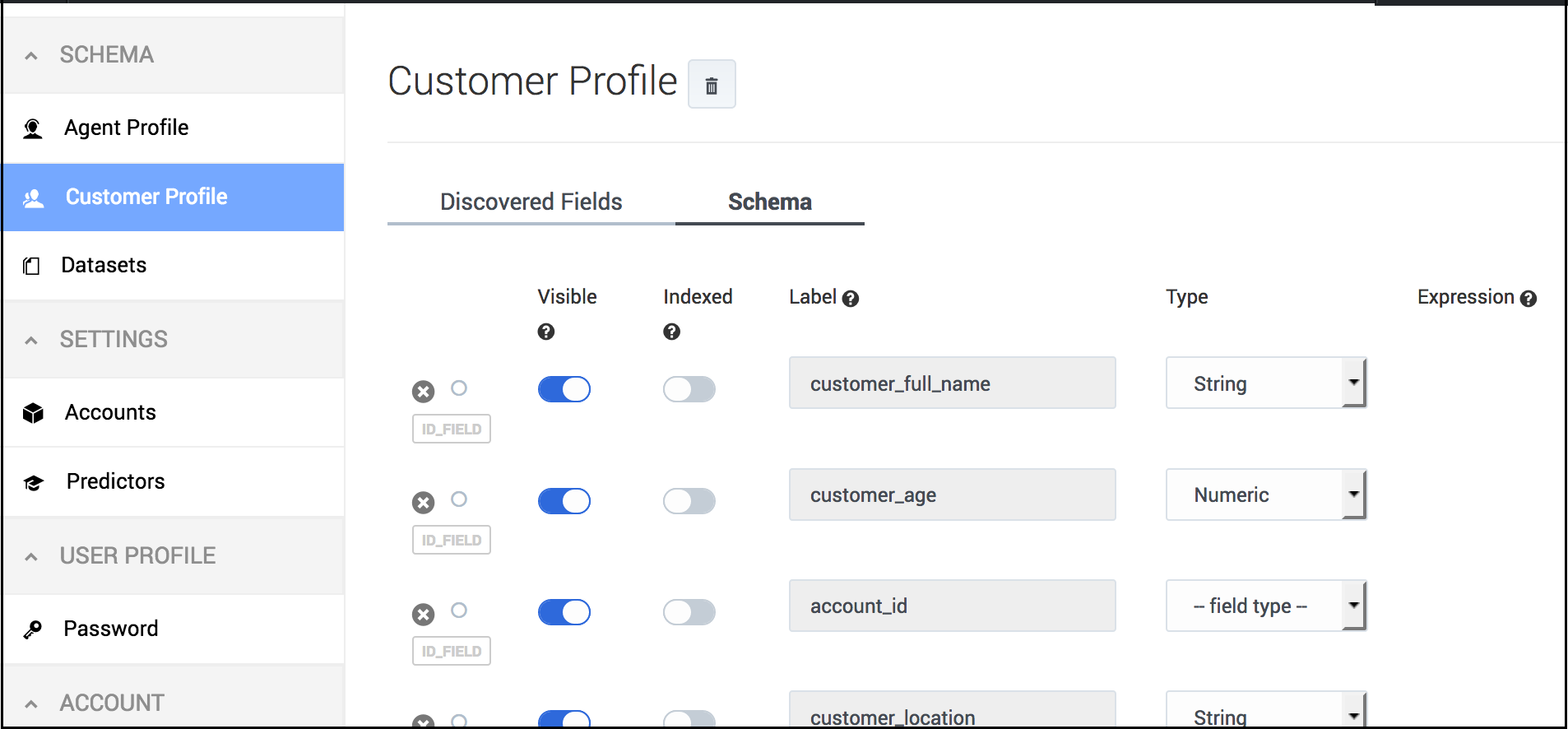The height and width of the screenshot is (729, 1568).
Task: Switch to the Discovered Fields tab
Action: (531, 202)
